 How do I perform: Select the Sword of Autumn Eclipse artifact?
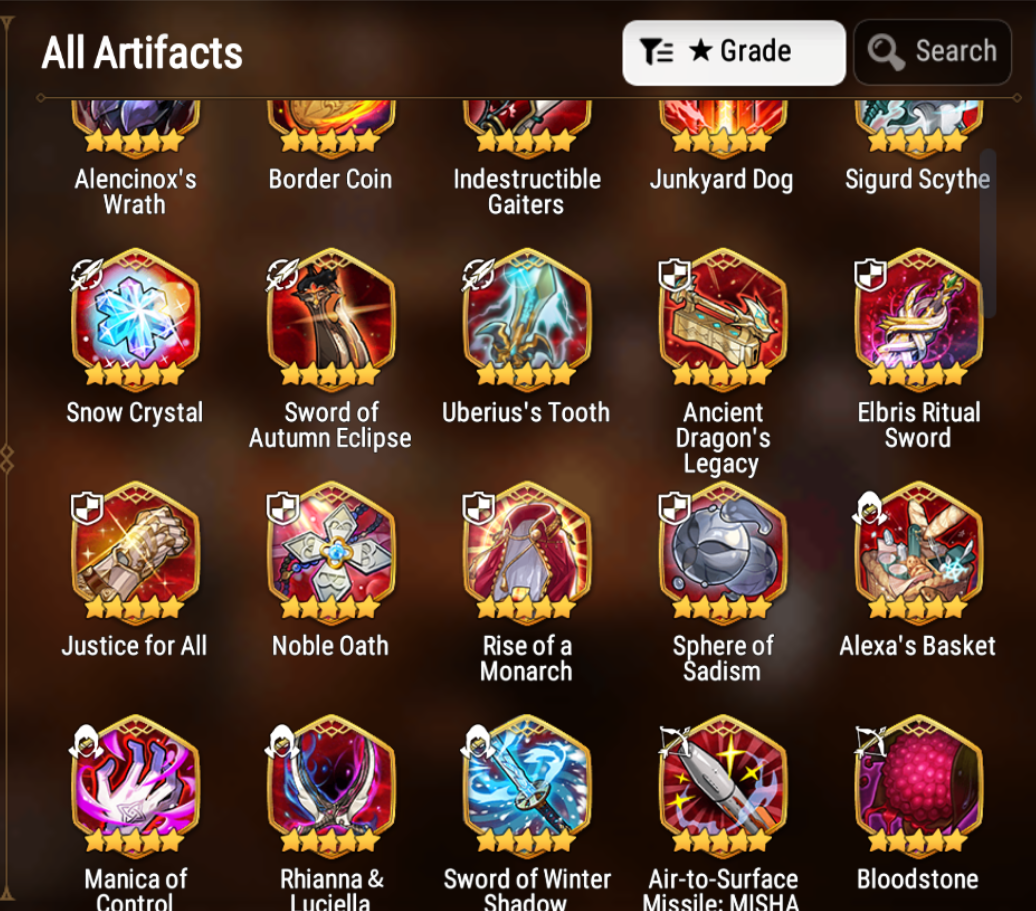click(x=330, y=316)
